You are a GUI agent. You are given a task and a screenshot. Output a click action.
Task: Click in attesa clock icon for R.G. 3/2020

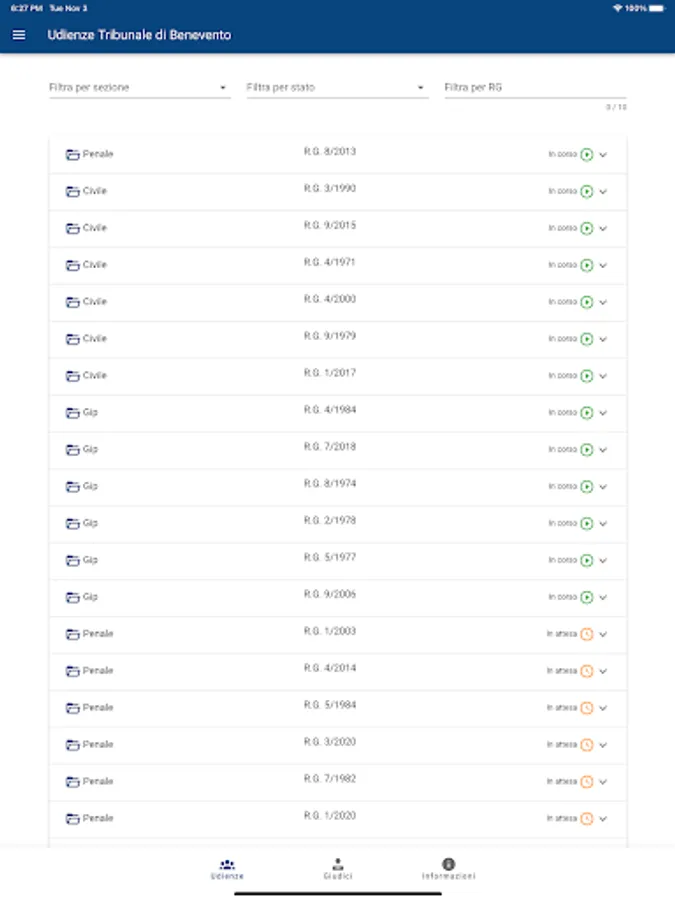coord(587,745)
